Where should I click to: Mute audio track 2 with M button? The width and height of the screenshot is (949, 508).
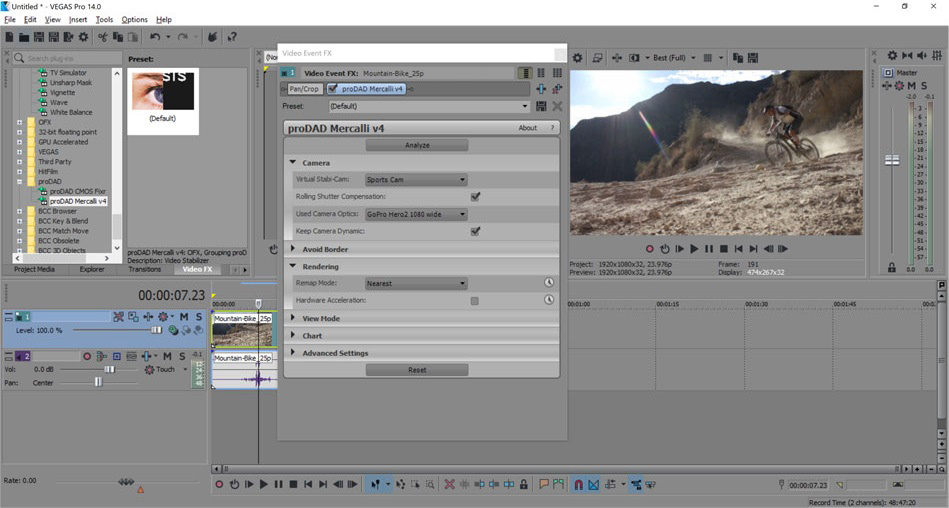coord(167,357)
